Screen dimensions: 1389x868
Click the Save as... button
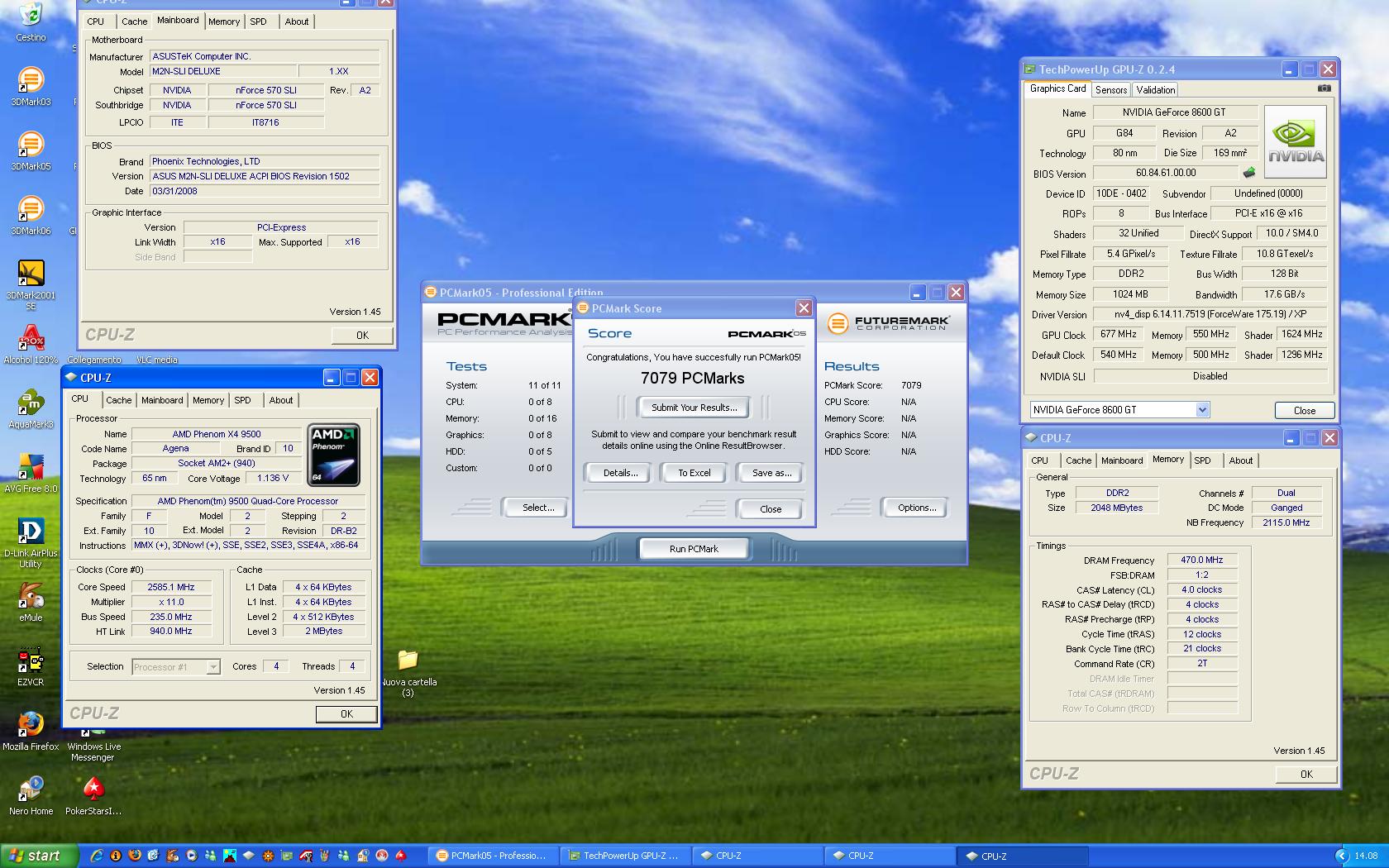click(x=771, y=473)
